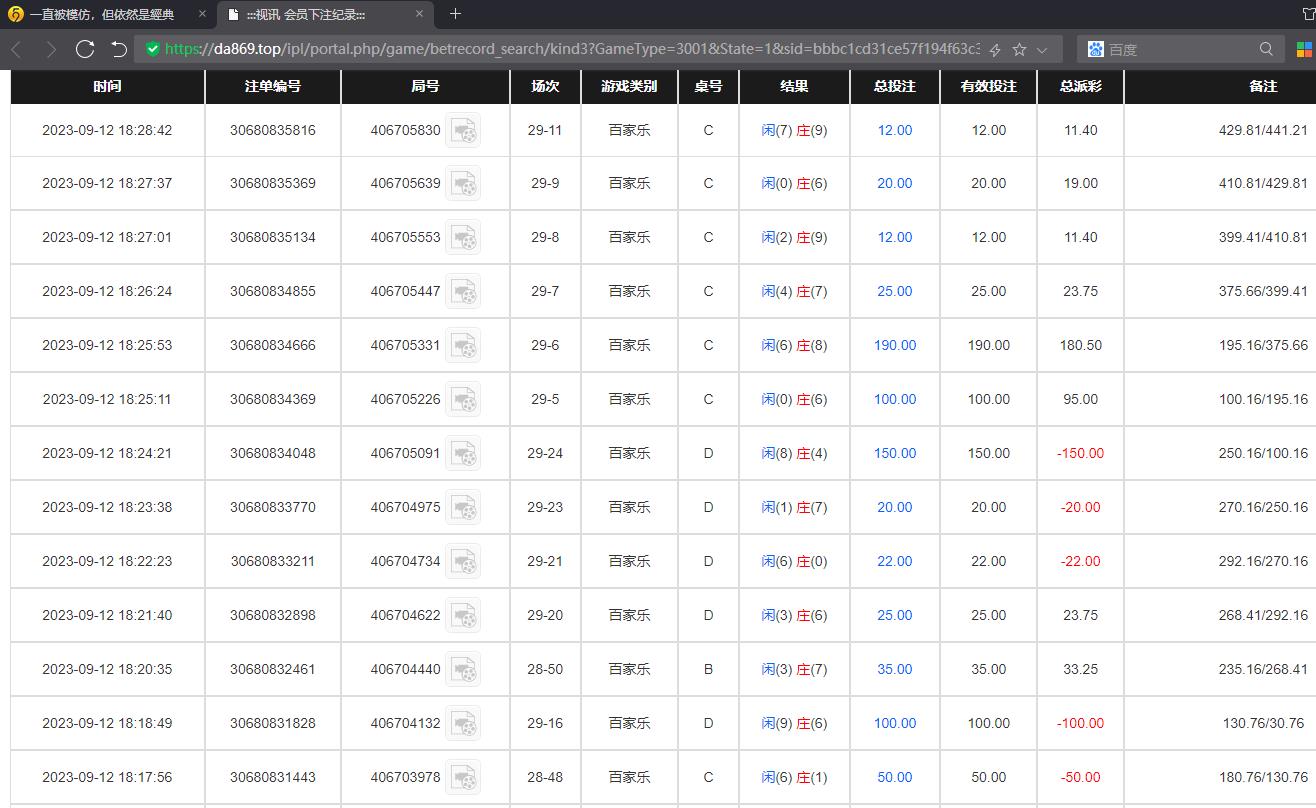Click remark 130.76/30.76
The width and height of the screenshot is (1316, 808).
pos(1263,724)
